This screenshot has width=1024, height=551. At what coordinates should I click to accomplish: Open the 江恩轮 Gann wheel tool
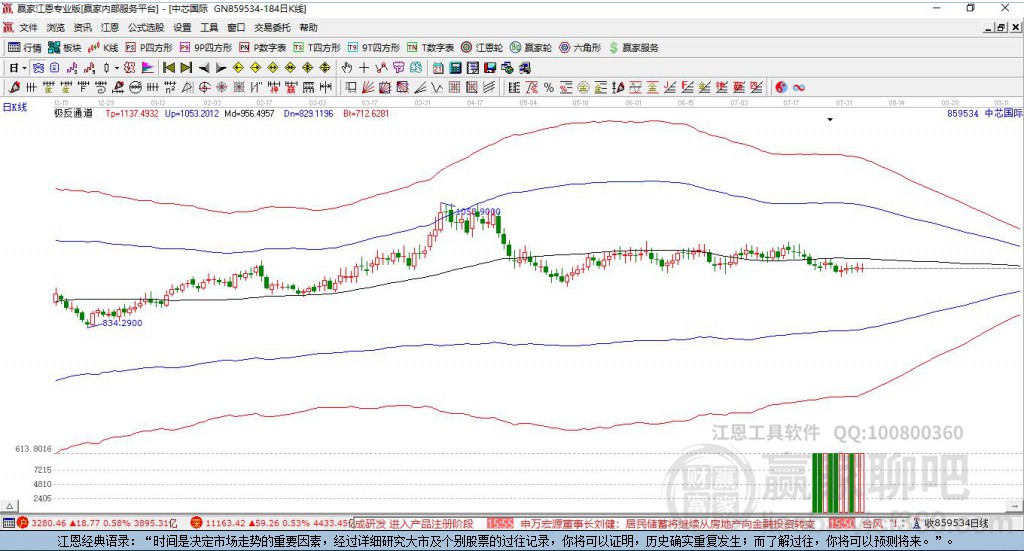pos(488,47)
